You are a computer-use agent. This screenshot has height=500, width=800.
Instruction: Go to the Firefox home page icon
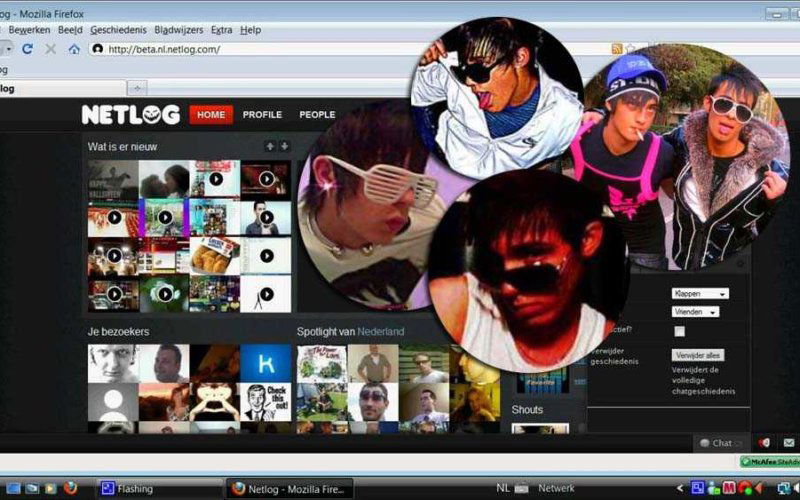click(x=74, y=49)
